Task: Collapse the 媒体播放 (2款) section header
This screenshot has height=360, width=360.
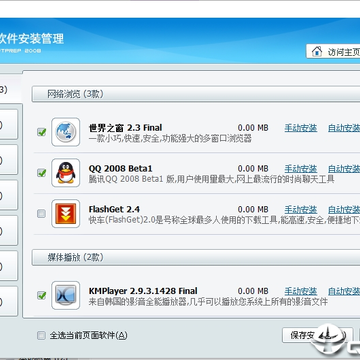Action: click(x=196, y=257)
